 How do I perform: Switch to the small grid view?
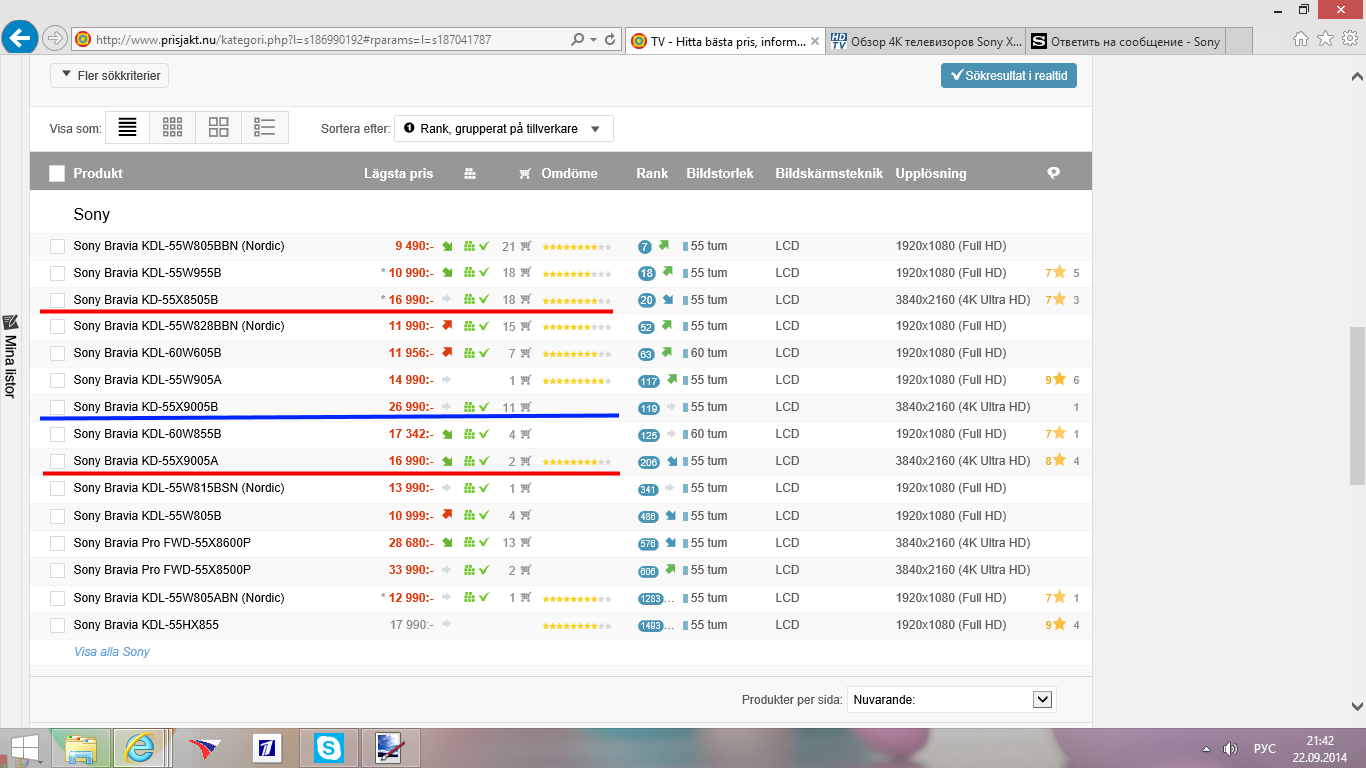tap(172, 127)
